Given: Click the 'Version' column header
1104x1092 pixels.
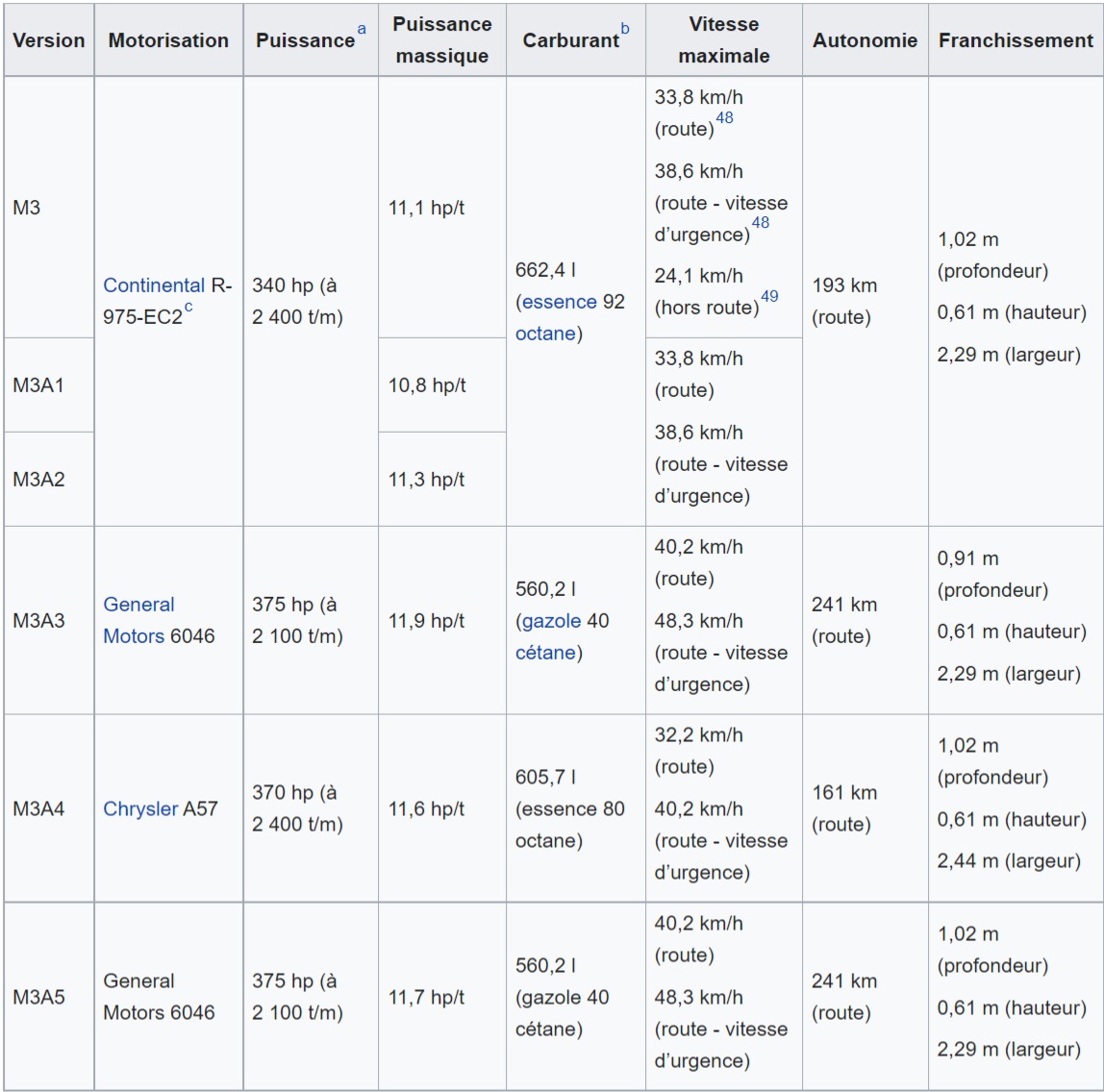Looking at the screenshot, I should (48, 40).
